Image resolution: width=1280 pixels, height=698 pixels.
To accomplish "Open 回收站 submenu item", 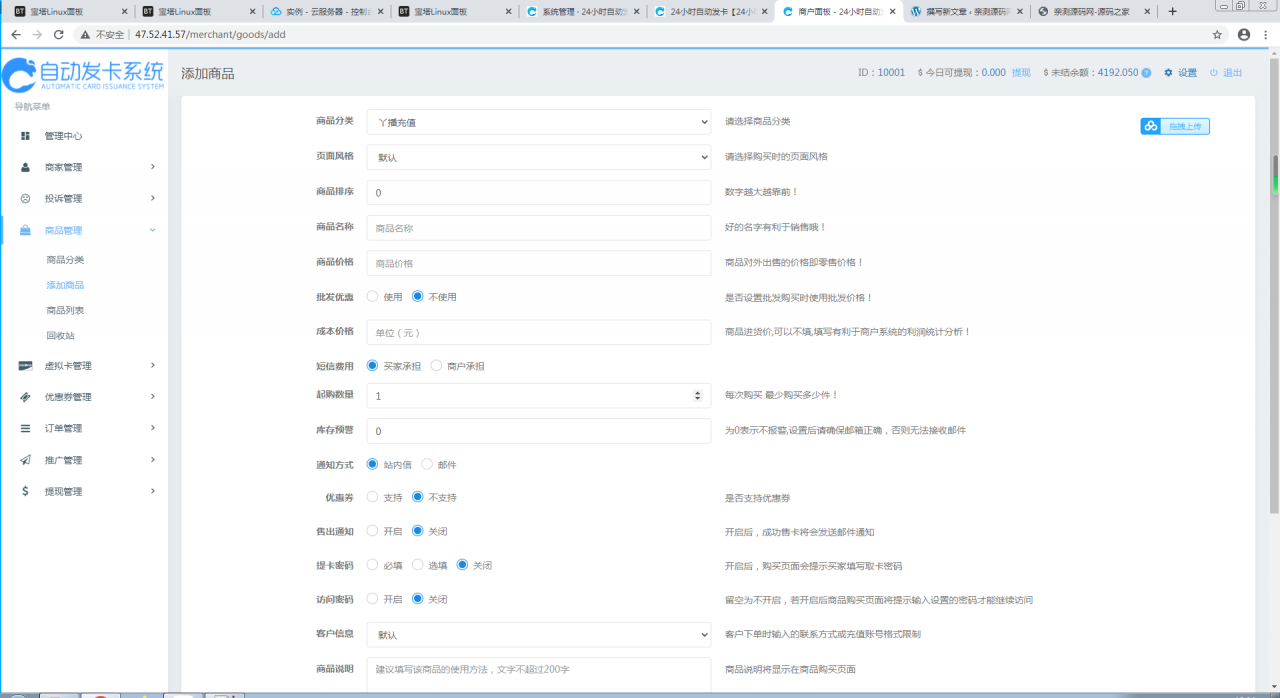I will pos(60,336).
